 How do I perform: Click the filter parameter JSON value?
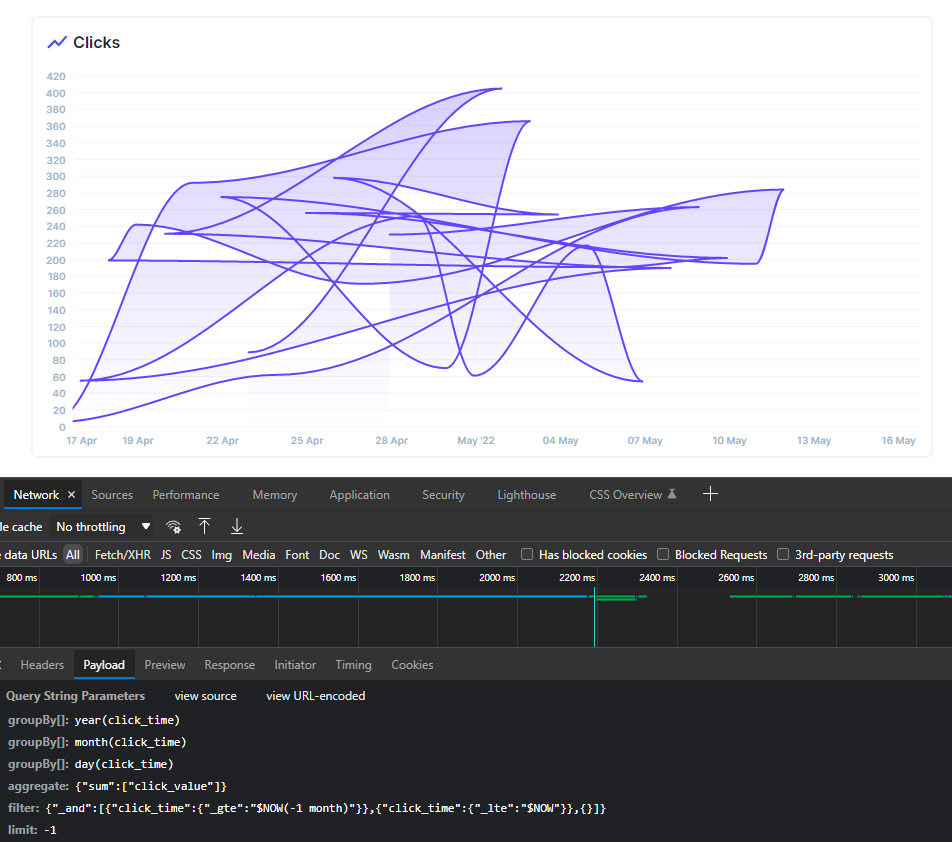tap(325, 808)
